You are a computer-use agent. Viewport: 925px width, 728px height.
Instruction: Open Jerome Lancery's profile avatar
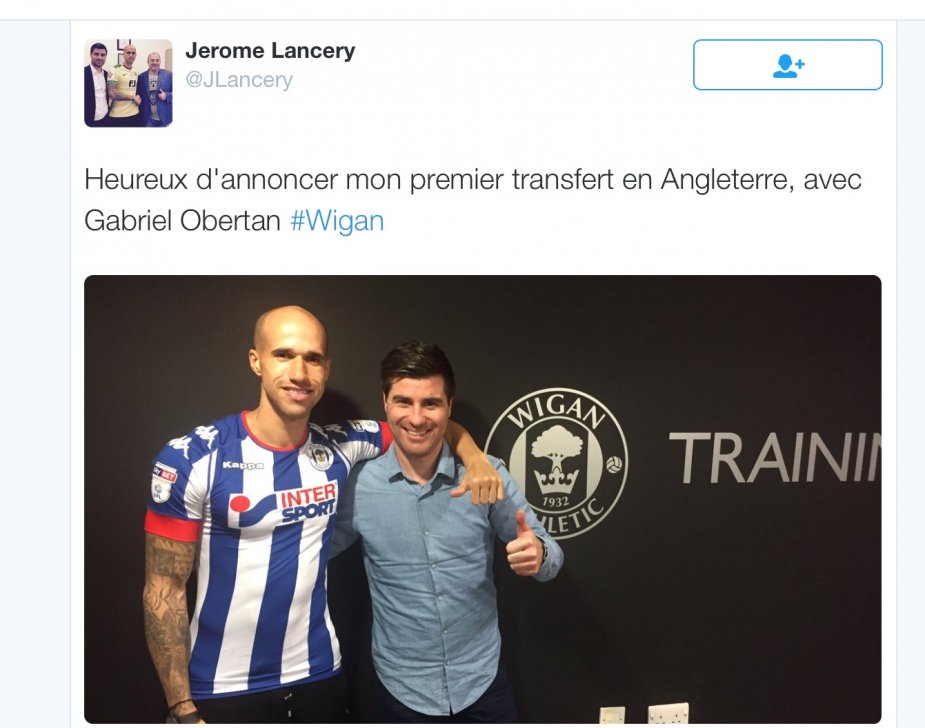(128, 83)
